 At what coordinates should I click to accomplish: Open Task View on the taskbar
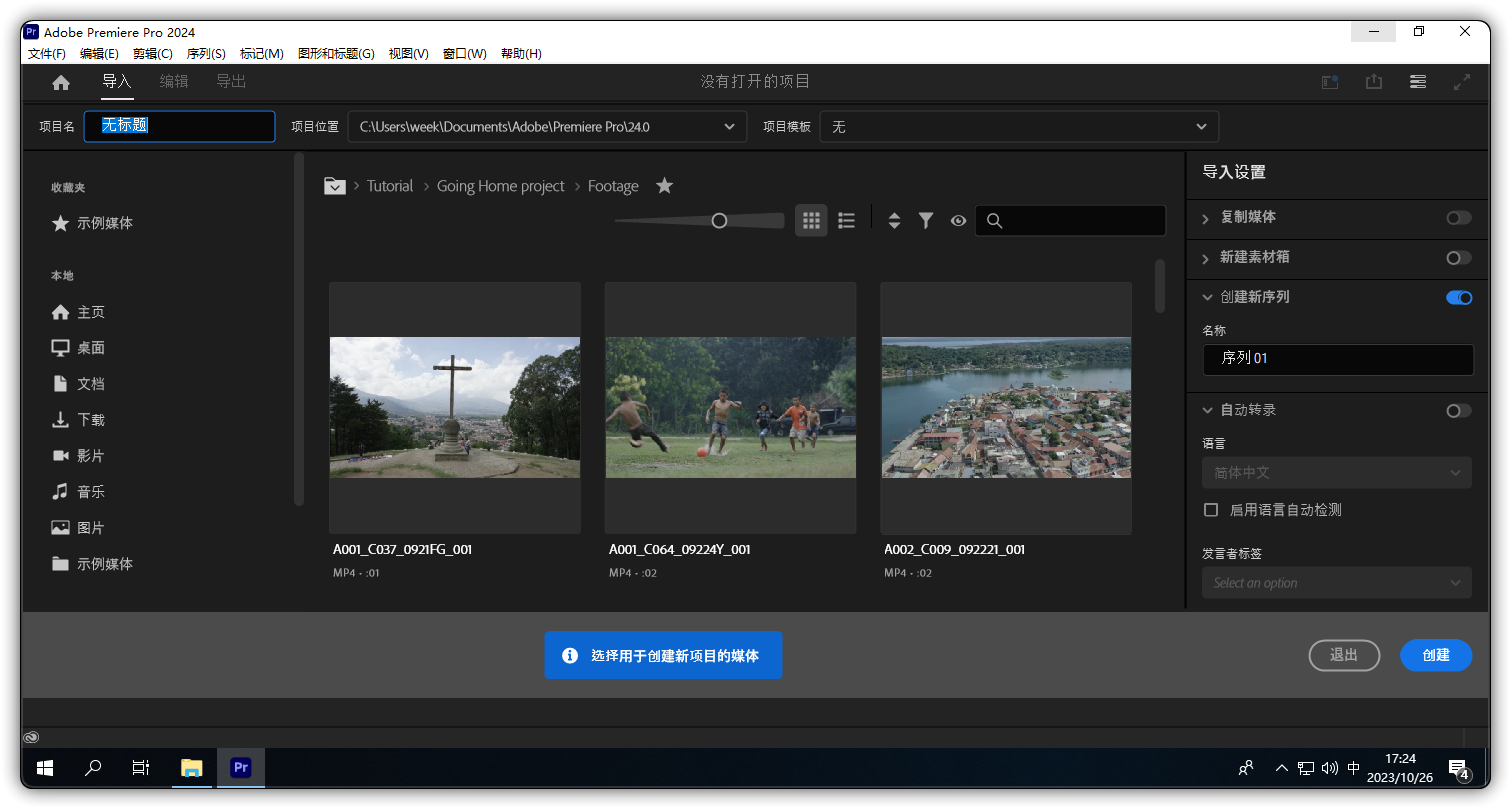(141, 768)
